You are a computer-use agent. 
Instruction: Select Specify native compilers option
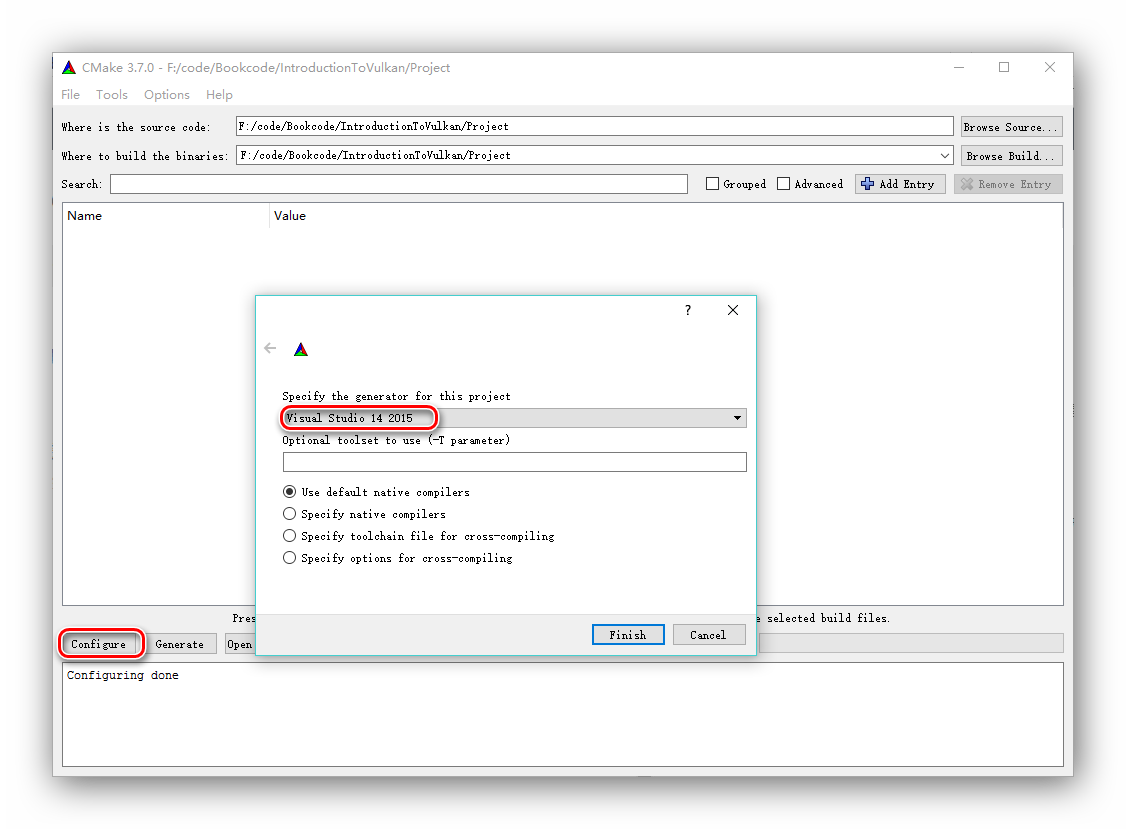[x=289, y=514]
